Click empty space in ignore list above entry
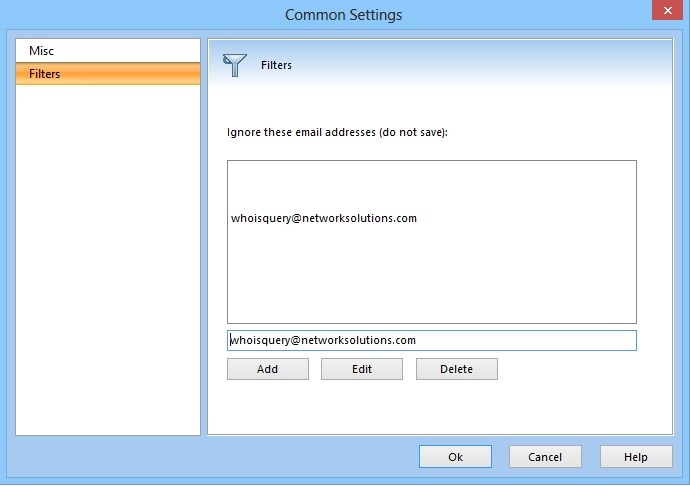The image size is (690, 487). [x=432, y=185]
